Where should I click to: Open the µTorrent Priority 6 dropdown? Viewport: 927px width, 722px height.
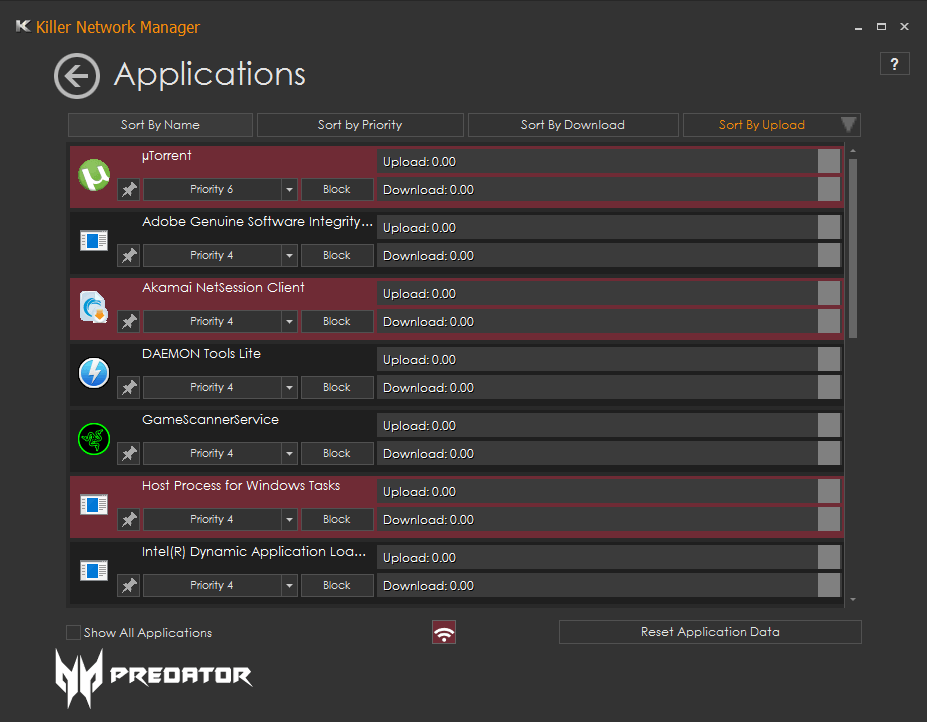[x=288, y=190]
